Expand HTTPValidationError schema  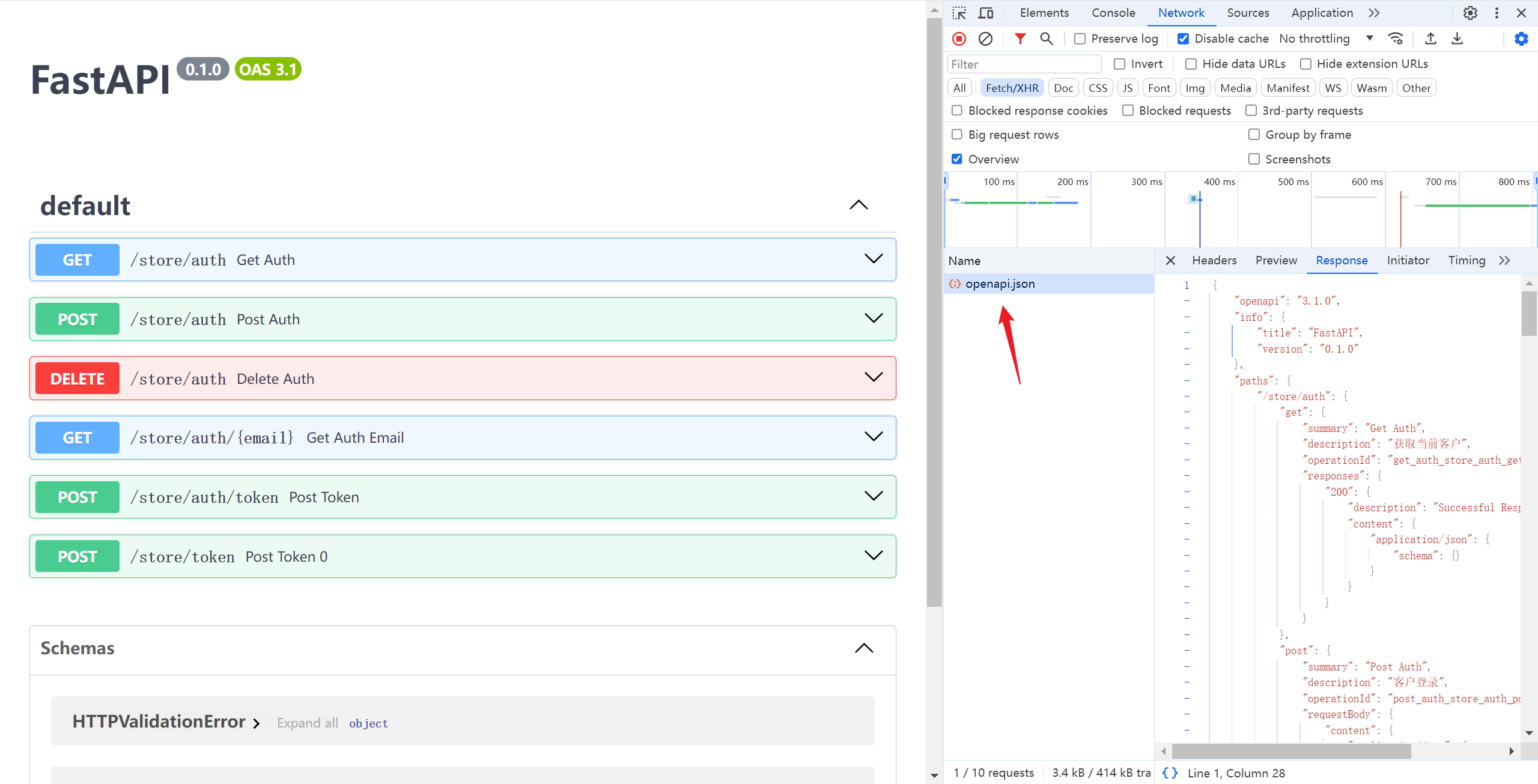click(x=257, y=722)
